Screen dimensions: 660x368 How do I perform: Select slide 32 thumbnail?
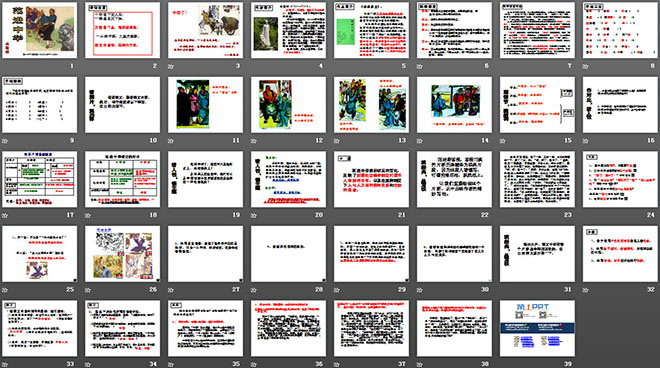(x=620, y=253)
